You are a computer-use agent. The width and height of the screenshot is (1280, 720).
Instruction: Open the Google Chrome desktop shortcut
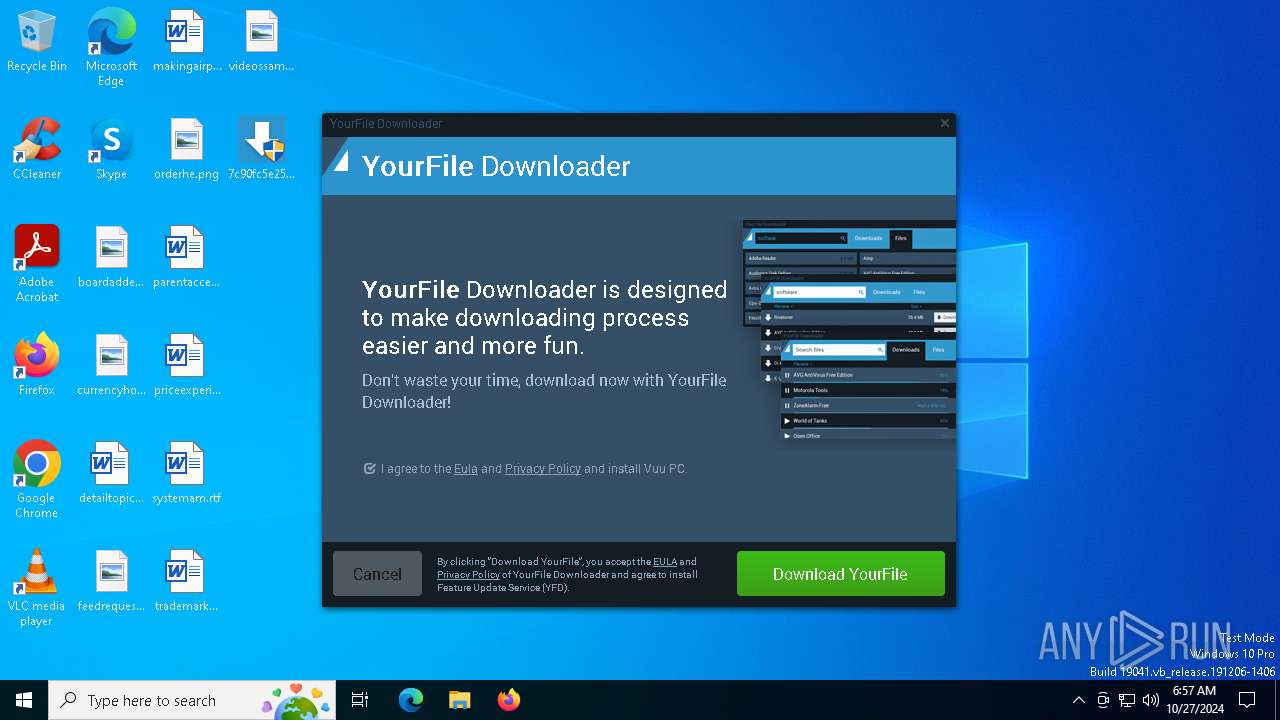click(x=37, y=480)
